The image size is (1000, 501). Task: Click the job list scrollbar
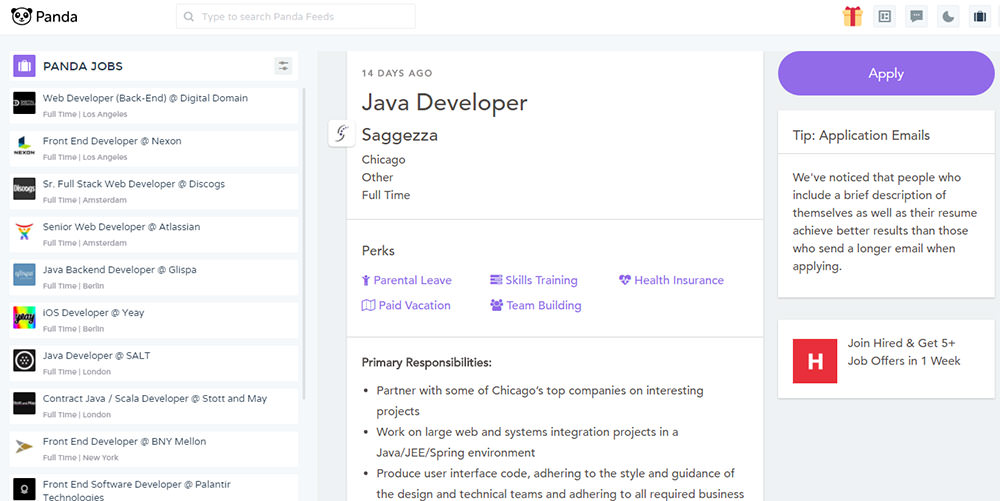coord(304,244)
